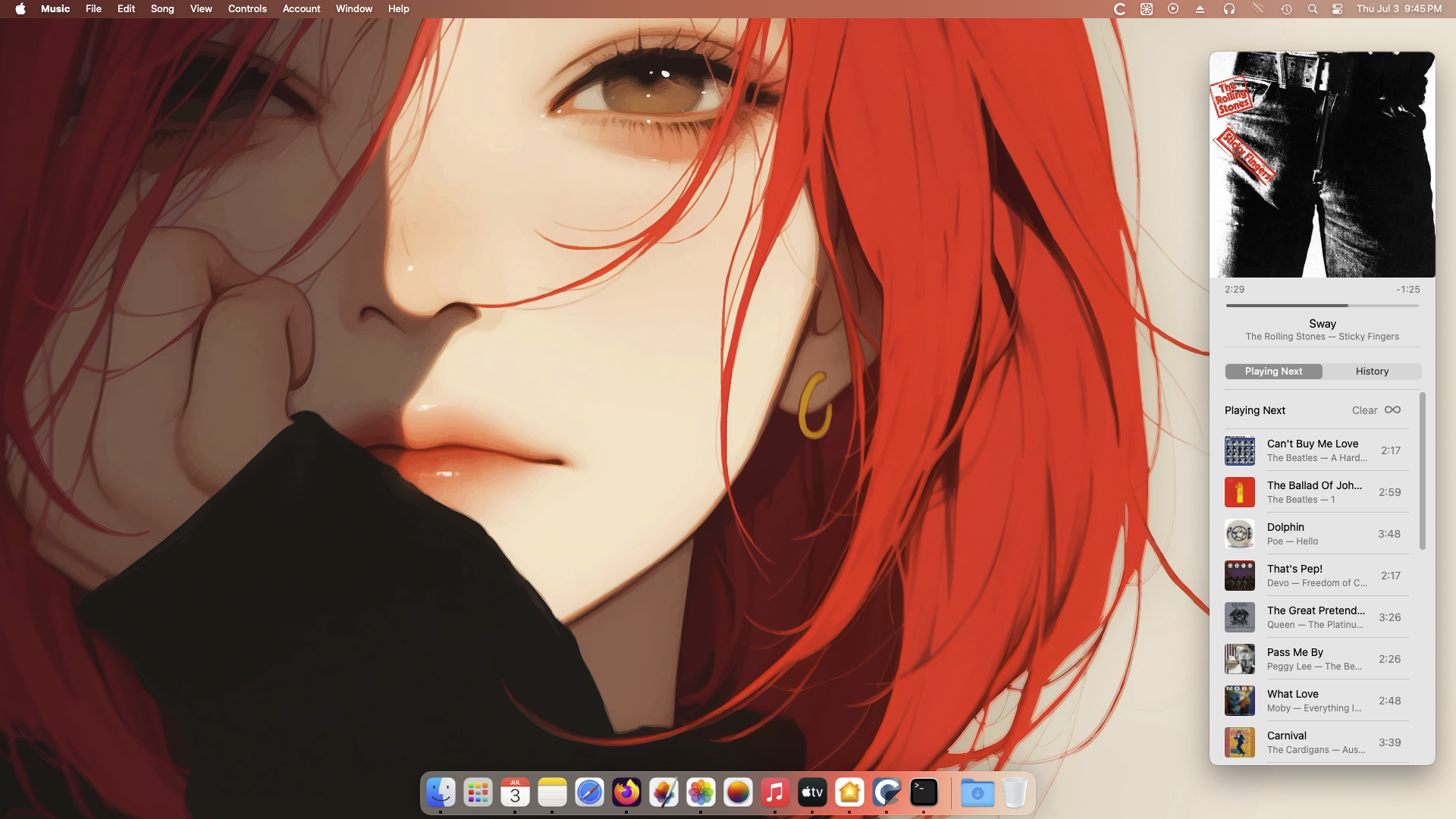This screenshot has height=819, width=1456.
Task: Open the Controls menu
Action: (x=247, y=8)
